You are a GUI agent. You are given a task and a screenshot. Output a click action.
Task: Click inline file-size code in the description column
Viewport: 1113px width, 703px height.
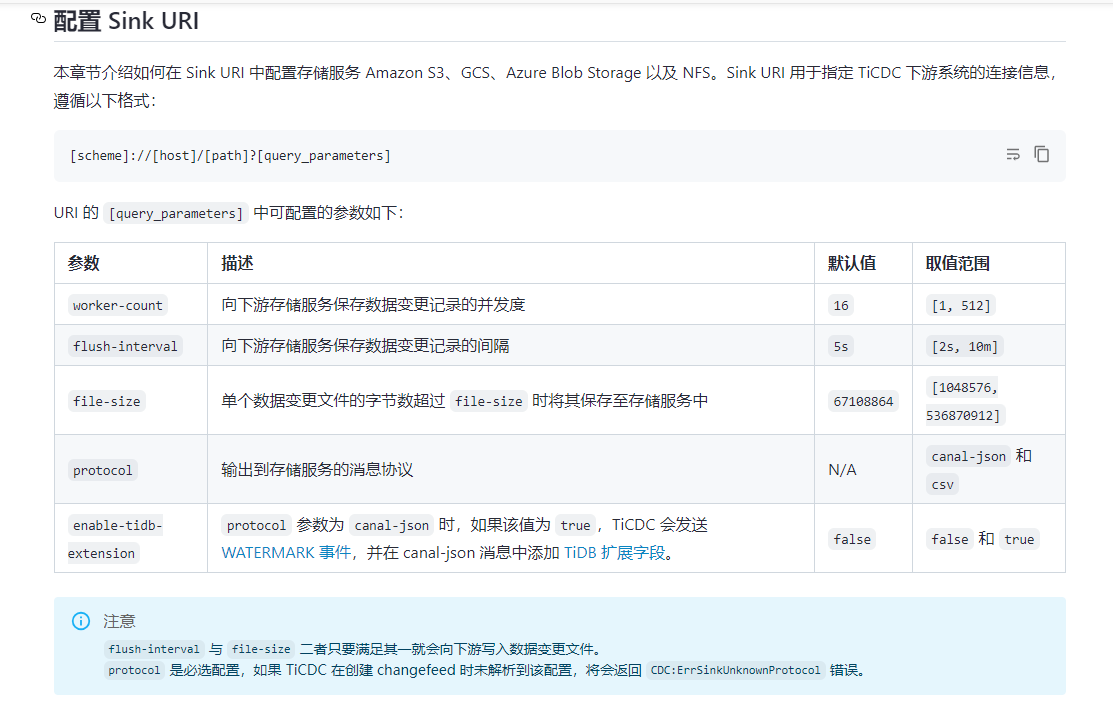pyautogui.click(x=488, y=401)
